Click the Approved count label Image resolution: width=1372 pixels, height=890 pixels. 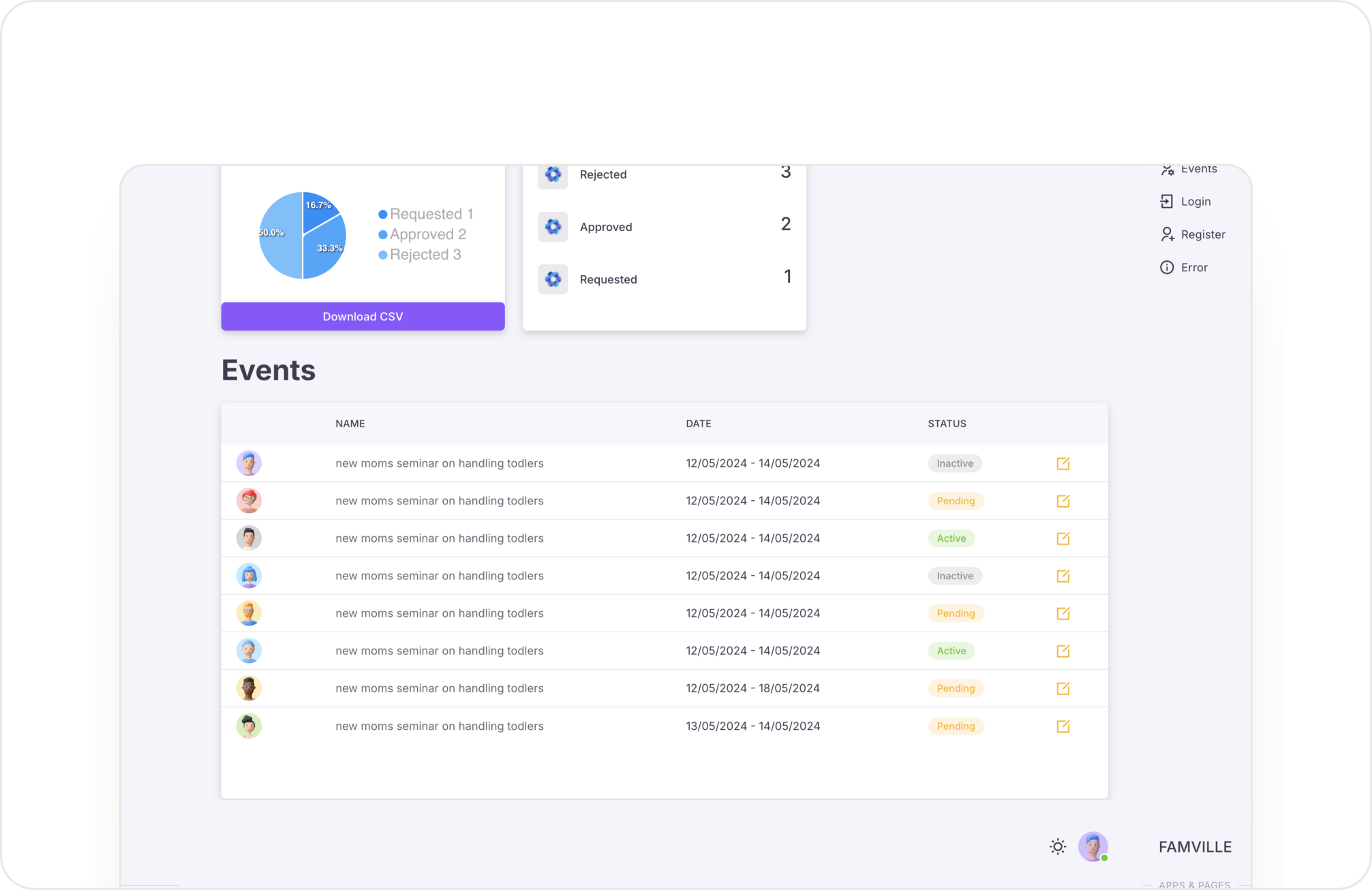pos(606,227)
